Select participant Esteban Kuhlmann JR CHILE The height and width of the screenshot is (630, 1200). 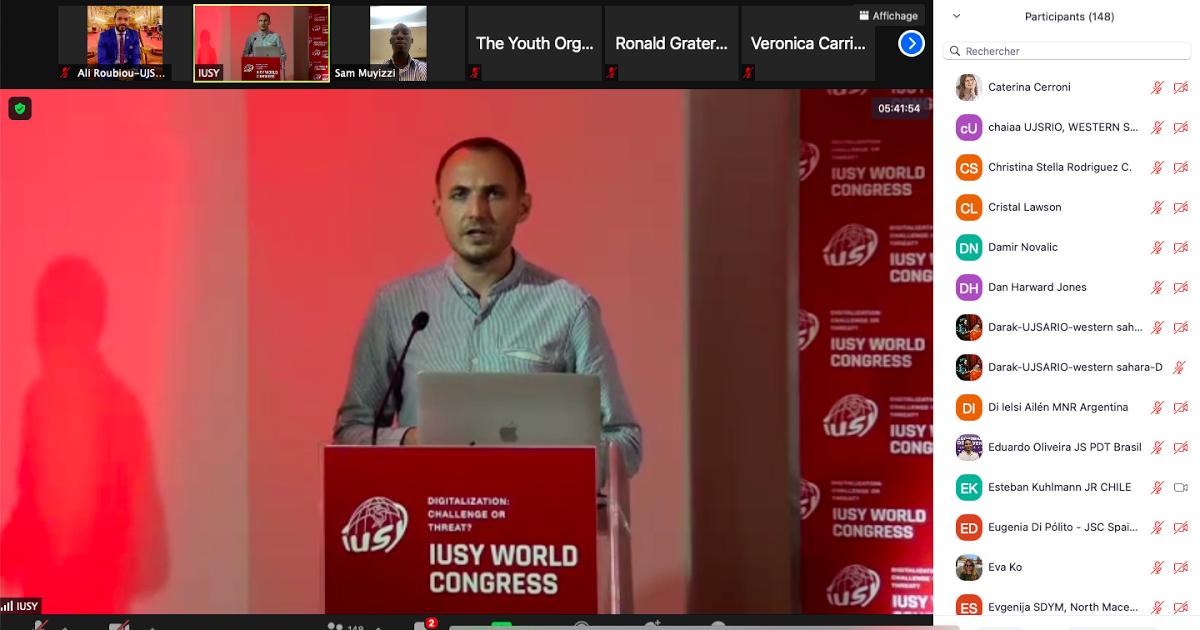[1067, 487]
